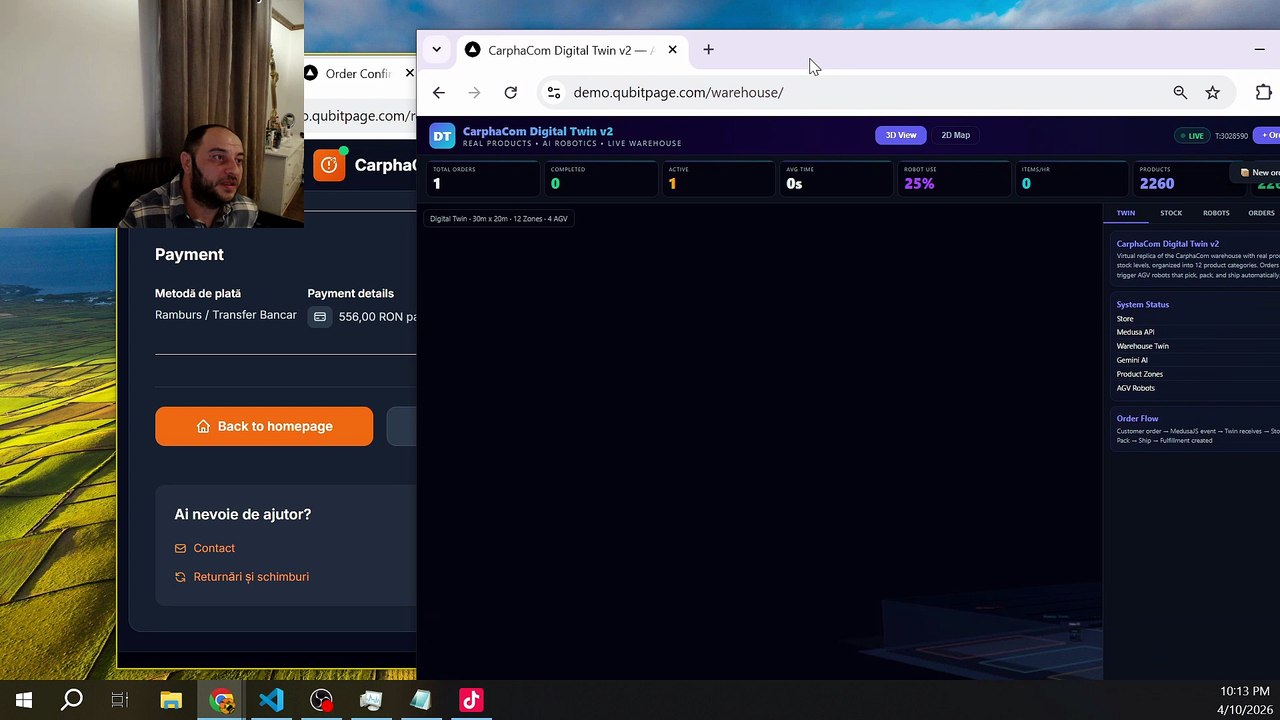
Task: Select the Total Orders stat card
Action: tap(483, 179)
